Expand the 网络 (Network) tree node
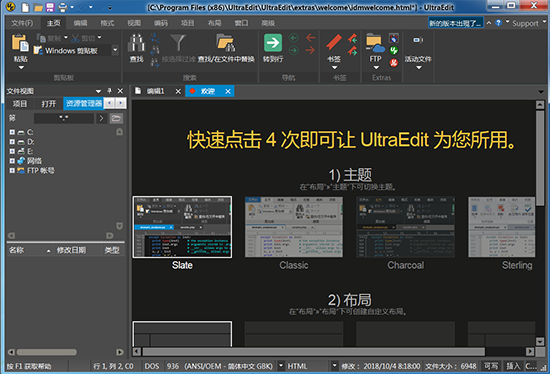Image resolution: width=550 pixels, height=374 pixels. coord(12,161)
